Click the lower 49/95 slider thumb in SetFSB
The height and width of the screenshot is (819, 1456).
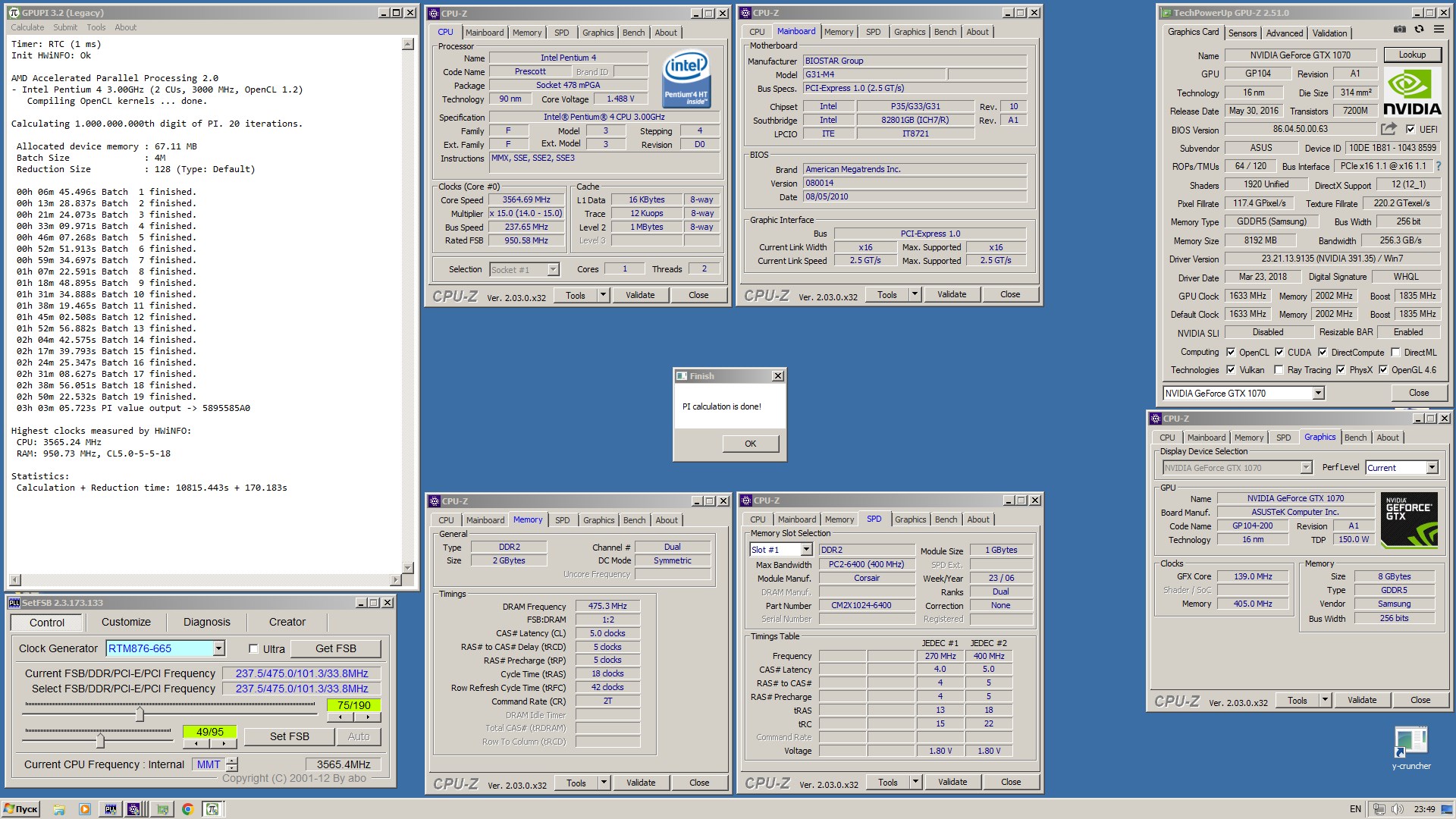100,739
